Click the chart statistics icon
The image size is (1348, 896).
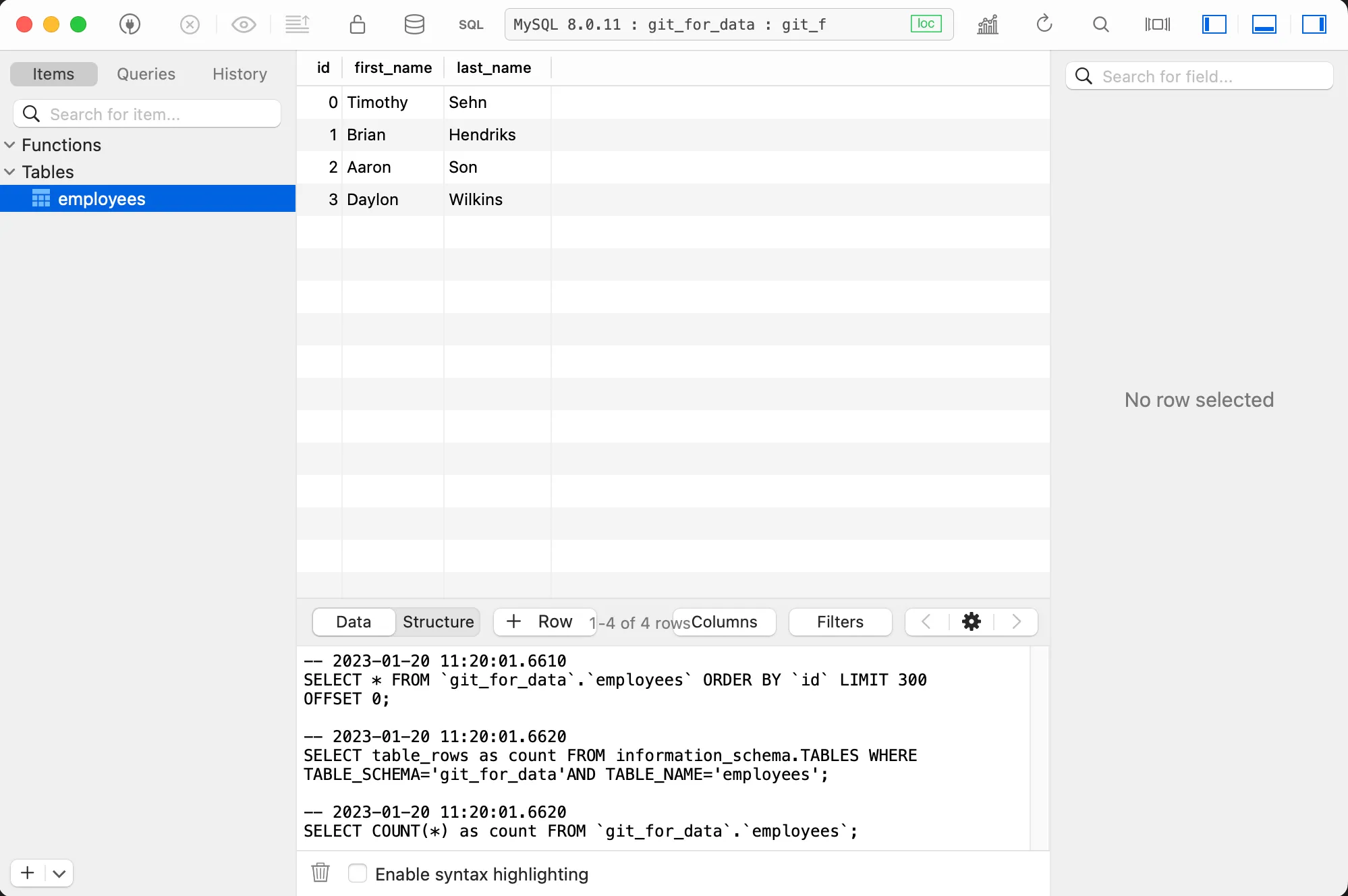pyautogui.click(x=987, y=24)
